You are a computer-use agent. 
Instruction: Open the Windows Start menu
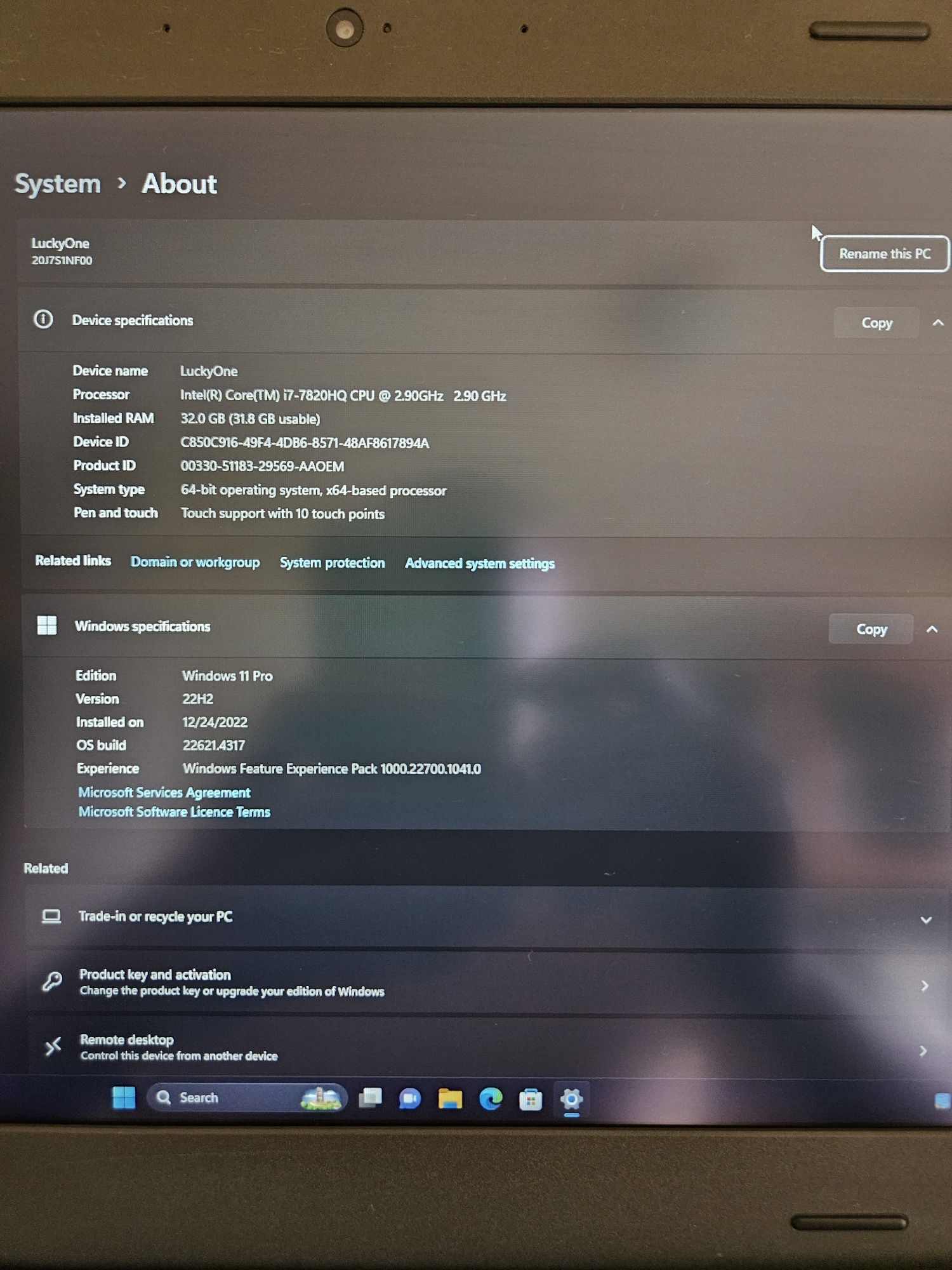click(124, 1097)
